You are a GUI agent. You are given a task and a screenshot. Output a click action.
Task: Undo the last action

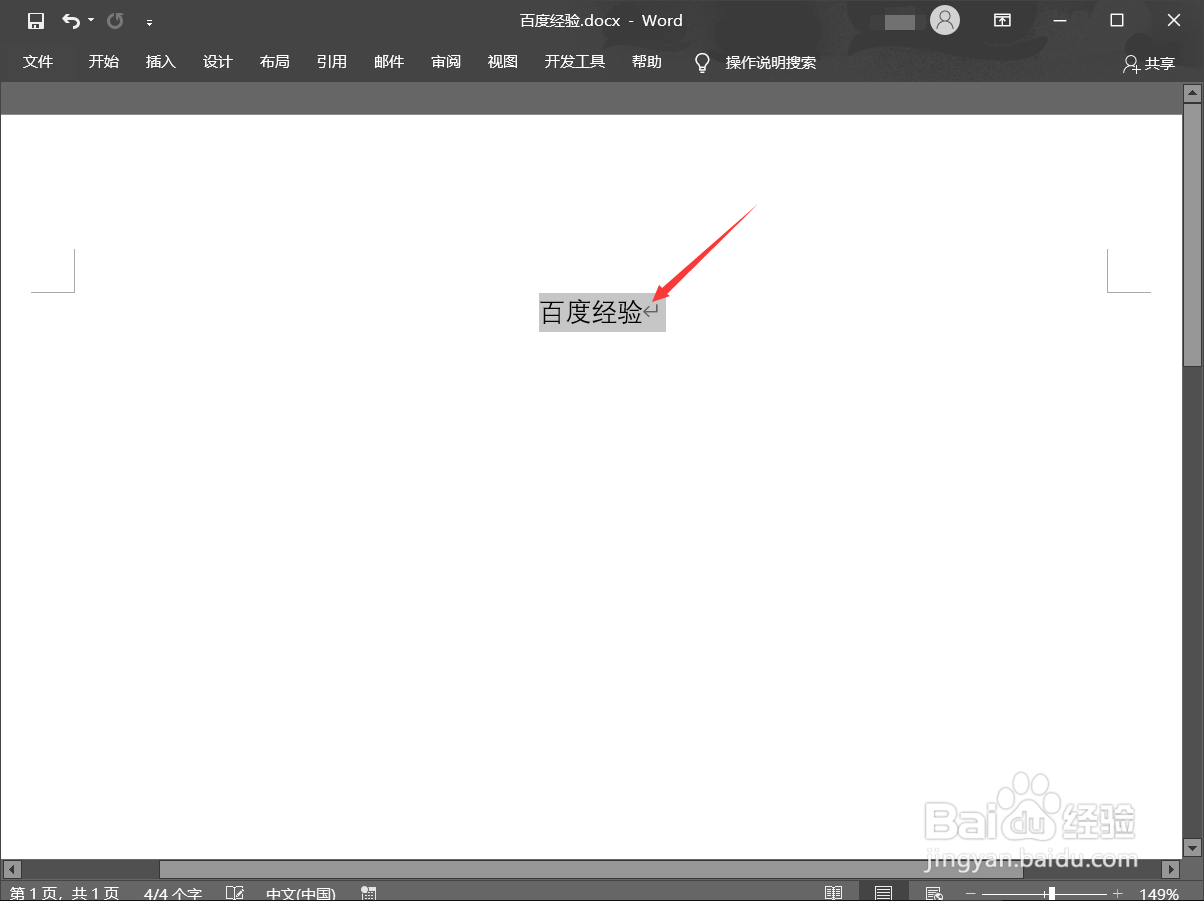[71, 20]
